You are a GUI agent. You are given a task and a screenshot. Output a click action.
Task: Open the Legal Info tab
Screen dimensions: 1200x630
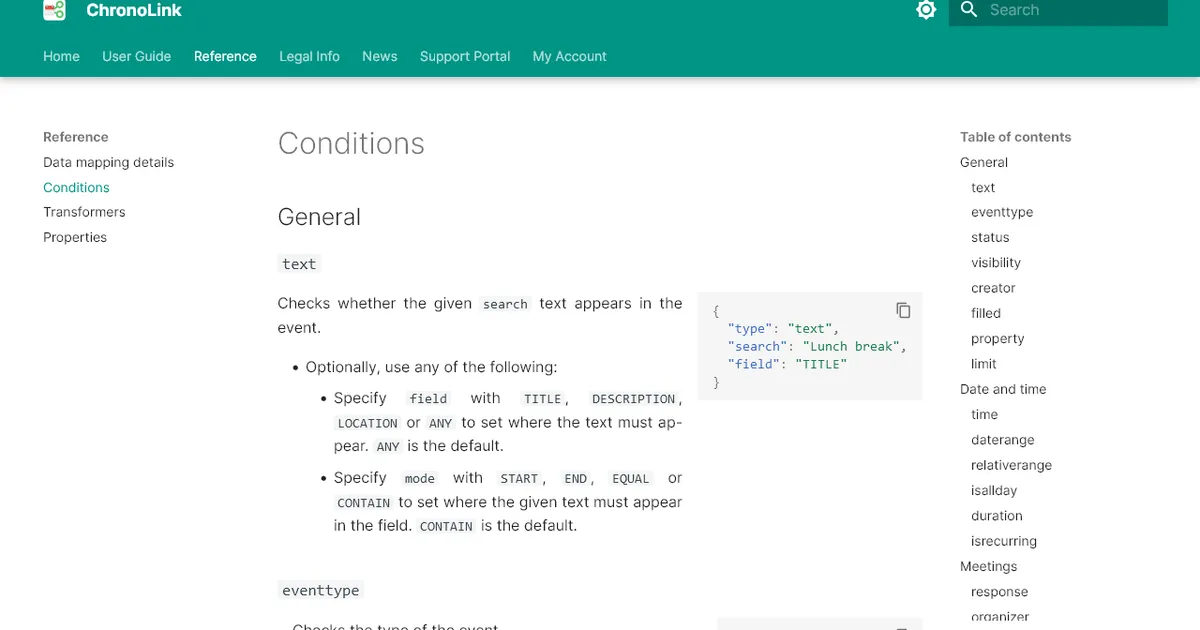pos(309,56)
